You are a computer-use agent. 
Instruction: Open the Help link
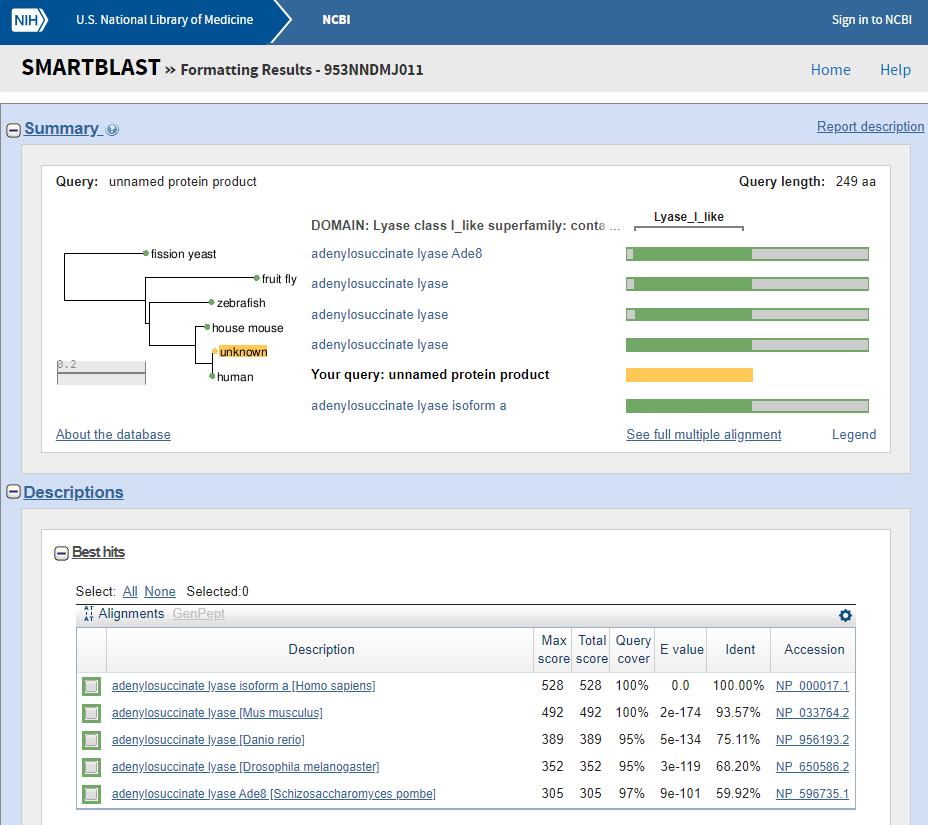coord(895,70)
